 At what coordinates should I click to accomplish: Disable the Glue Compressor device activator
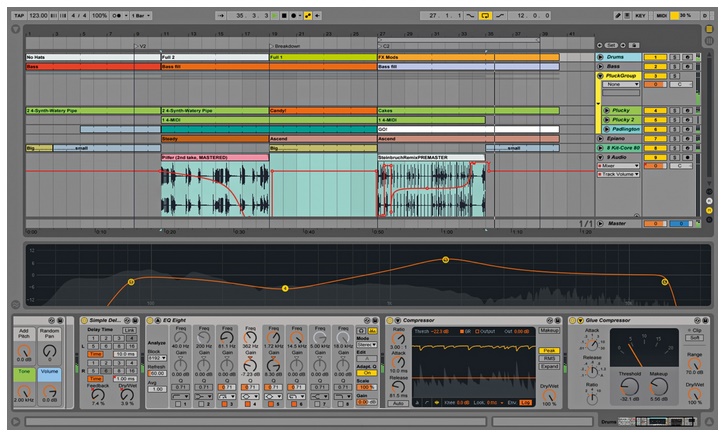(572, 320)
